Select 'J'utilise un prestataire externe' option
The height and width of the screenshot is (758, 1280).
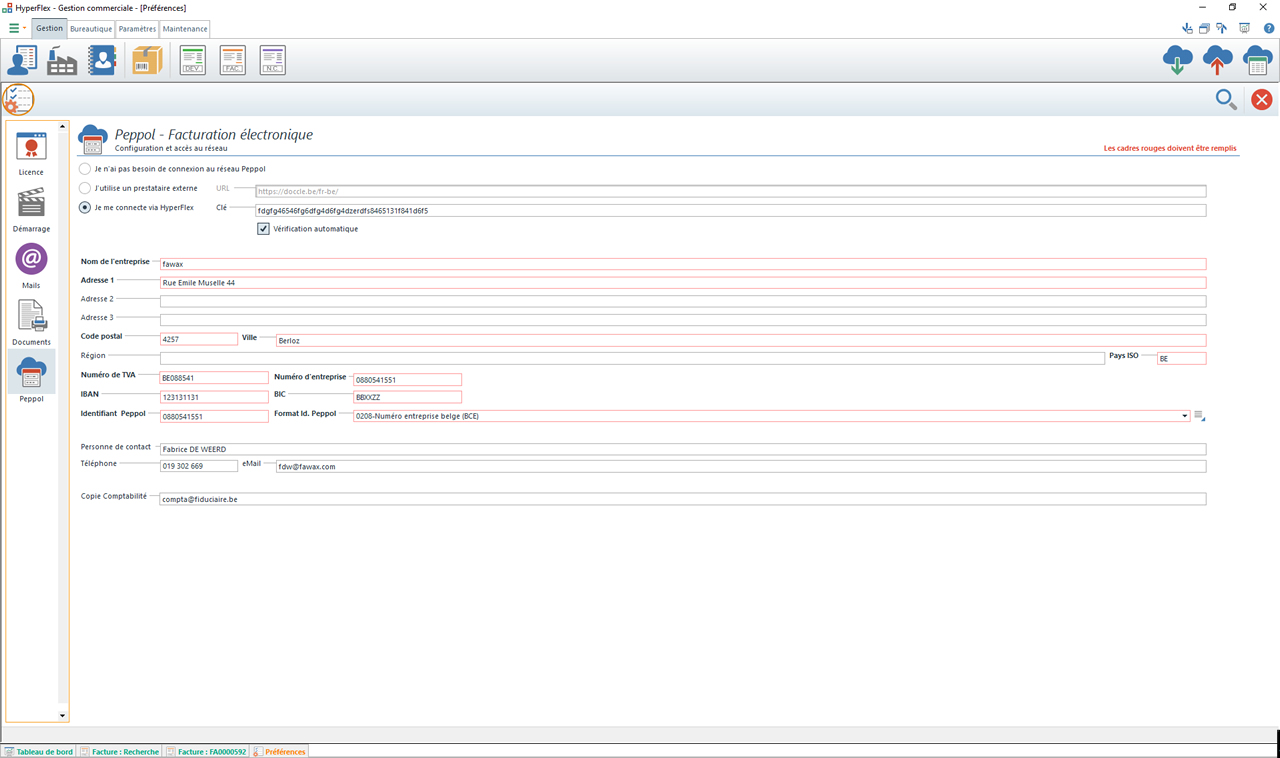click(85, 188)
